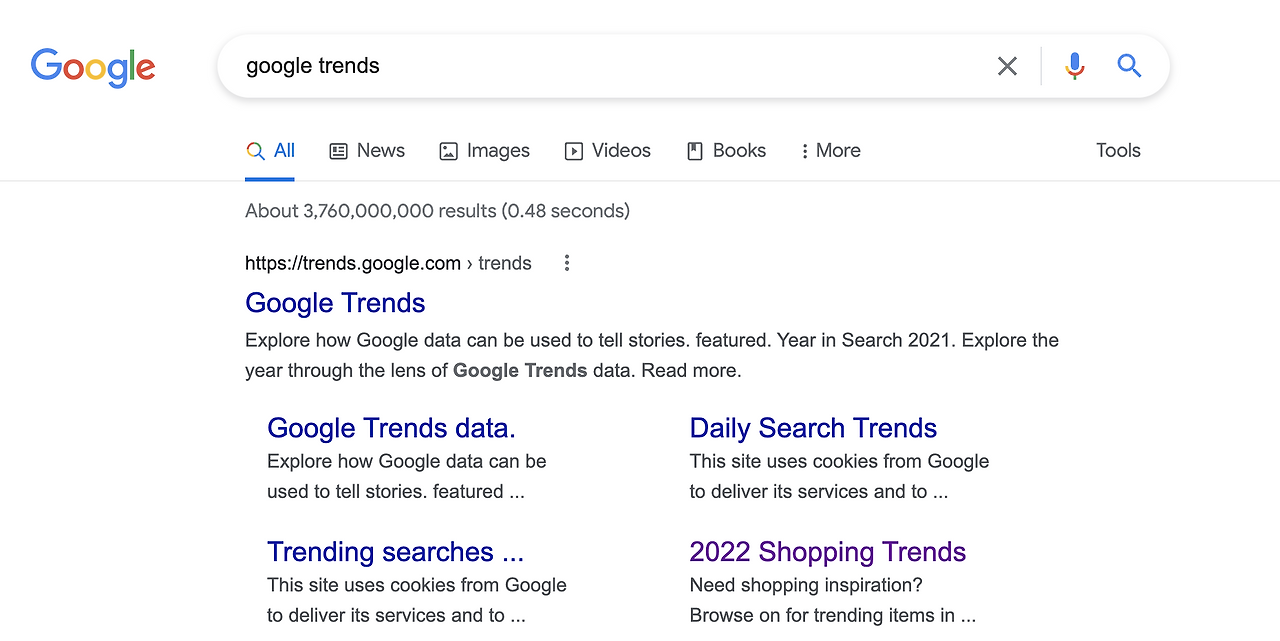
Task: Switch to the All results tab
Action: coord(271,151)
